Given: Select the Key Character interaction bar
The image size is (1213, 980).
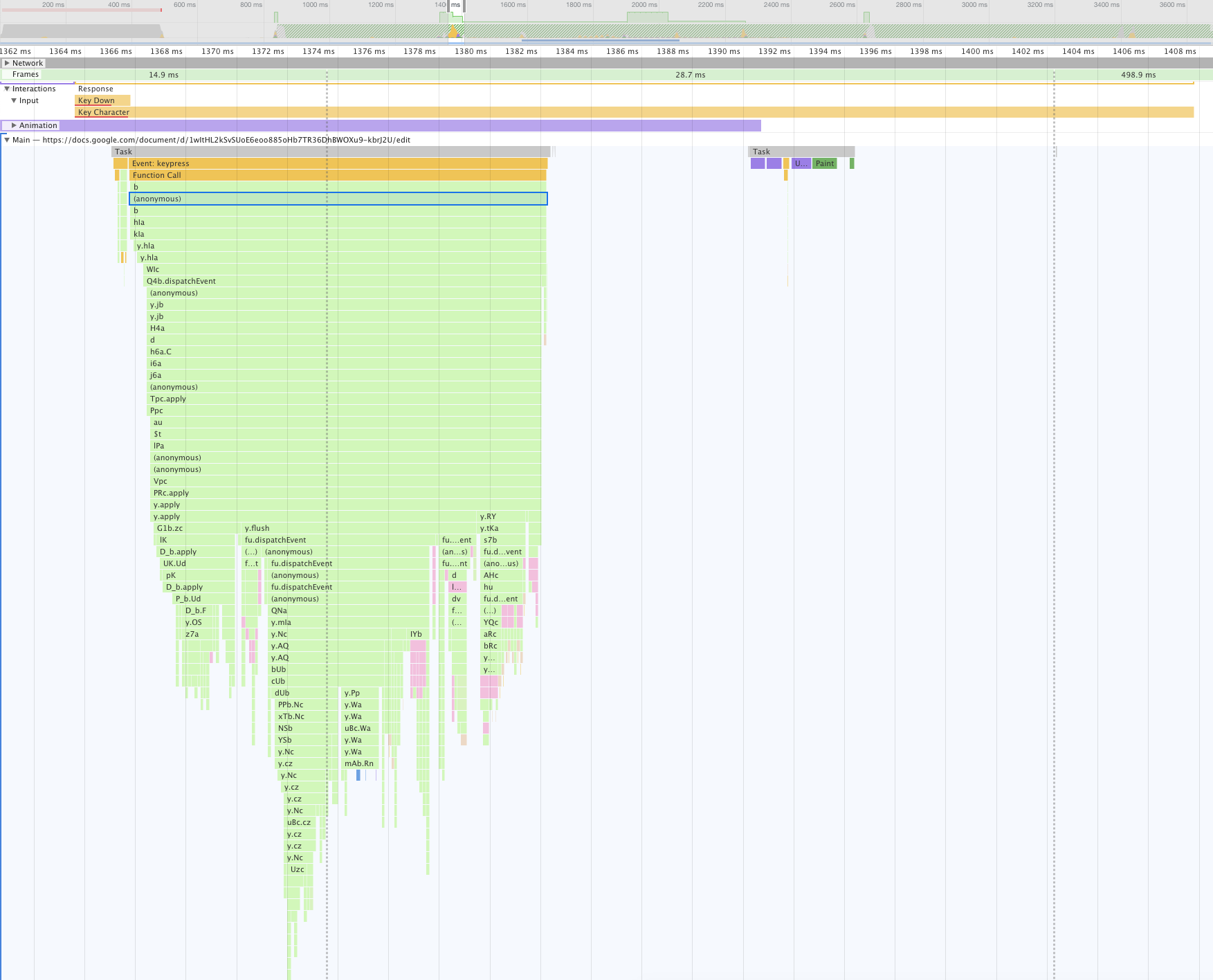Looking at the screenshot, I should (623, 112).
